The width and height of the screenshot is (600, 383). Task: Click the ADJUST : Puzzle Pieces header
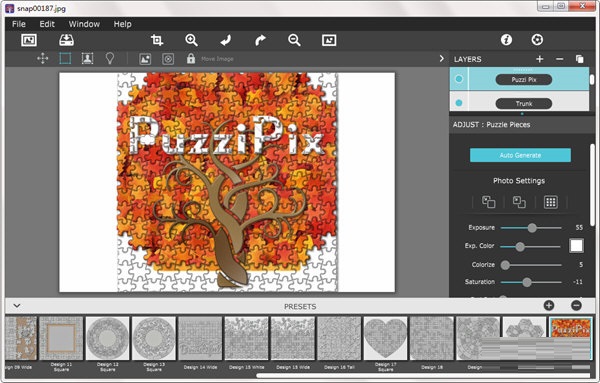[491, 125]
